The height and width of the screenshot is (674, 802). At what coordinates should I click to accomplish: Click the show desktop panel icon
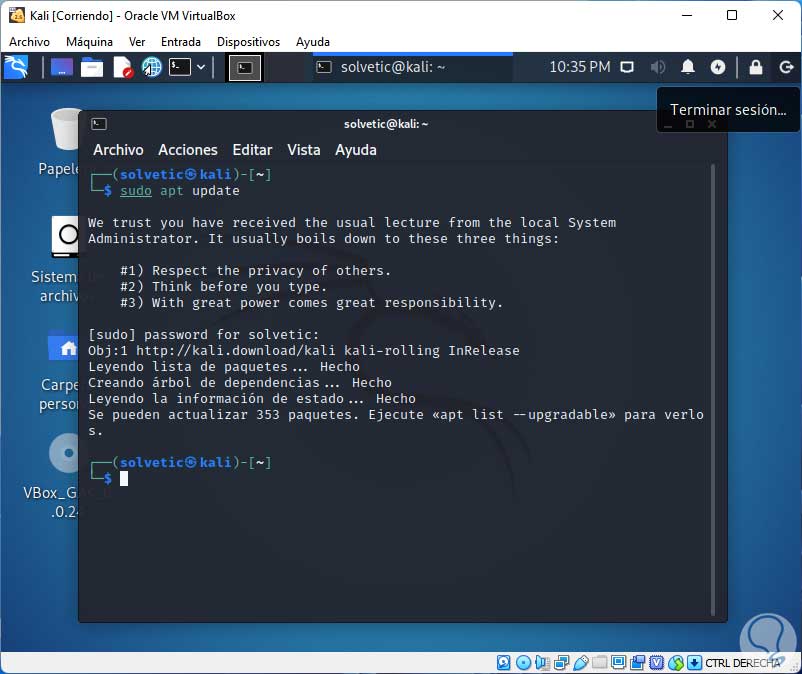(x=61, y=68)
